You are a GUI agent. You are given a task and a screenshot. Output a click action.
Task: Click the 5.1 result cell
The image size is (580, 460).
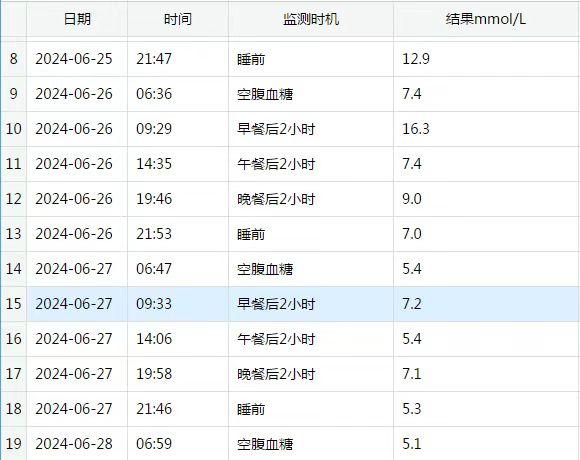click(486, 444)
